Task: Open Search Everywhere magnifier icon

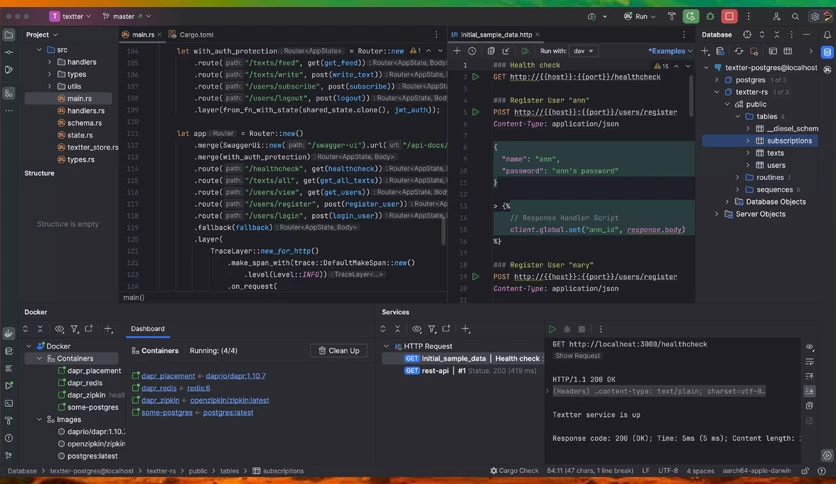Action: tap(795, 17)
